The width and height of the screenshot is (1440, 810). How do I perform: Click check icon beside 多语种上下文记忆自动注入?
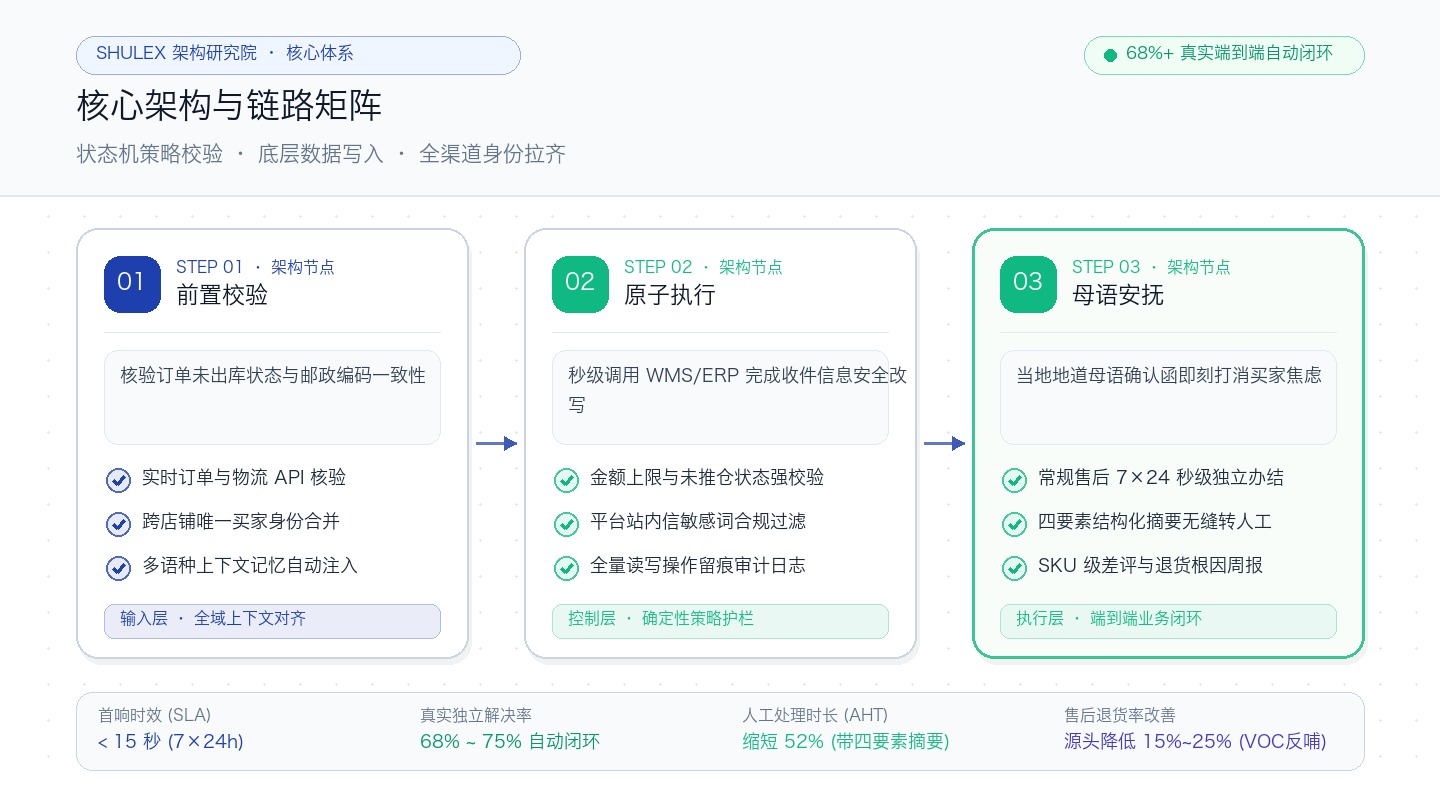[x=118, y=568]
